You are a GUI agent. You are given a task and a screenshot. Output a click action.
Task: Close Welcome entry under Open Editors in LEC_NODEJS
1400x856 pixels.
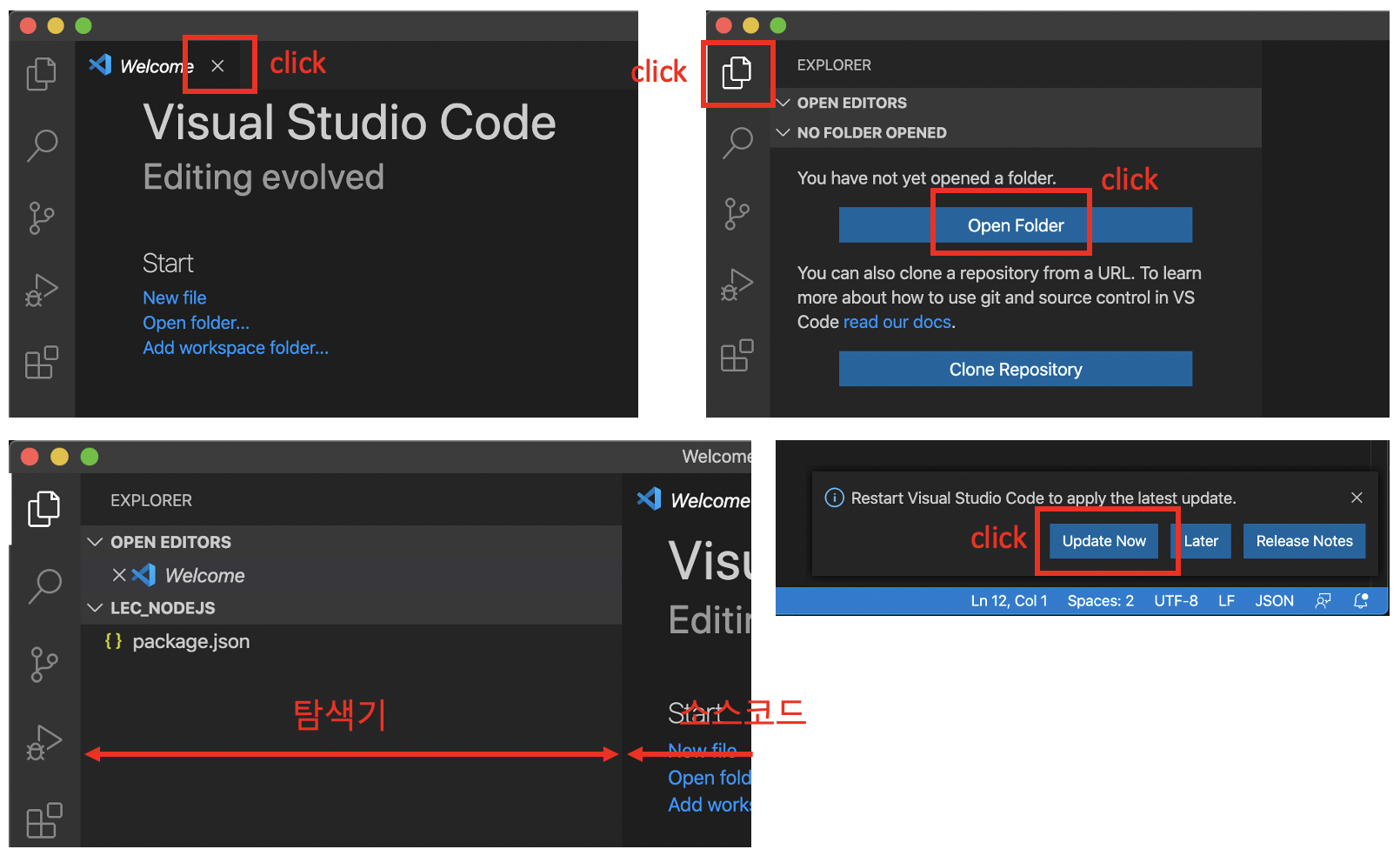pos(119,575)
